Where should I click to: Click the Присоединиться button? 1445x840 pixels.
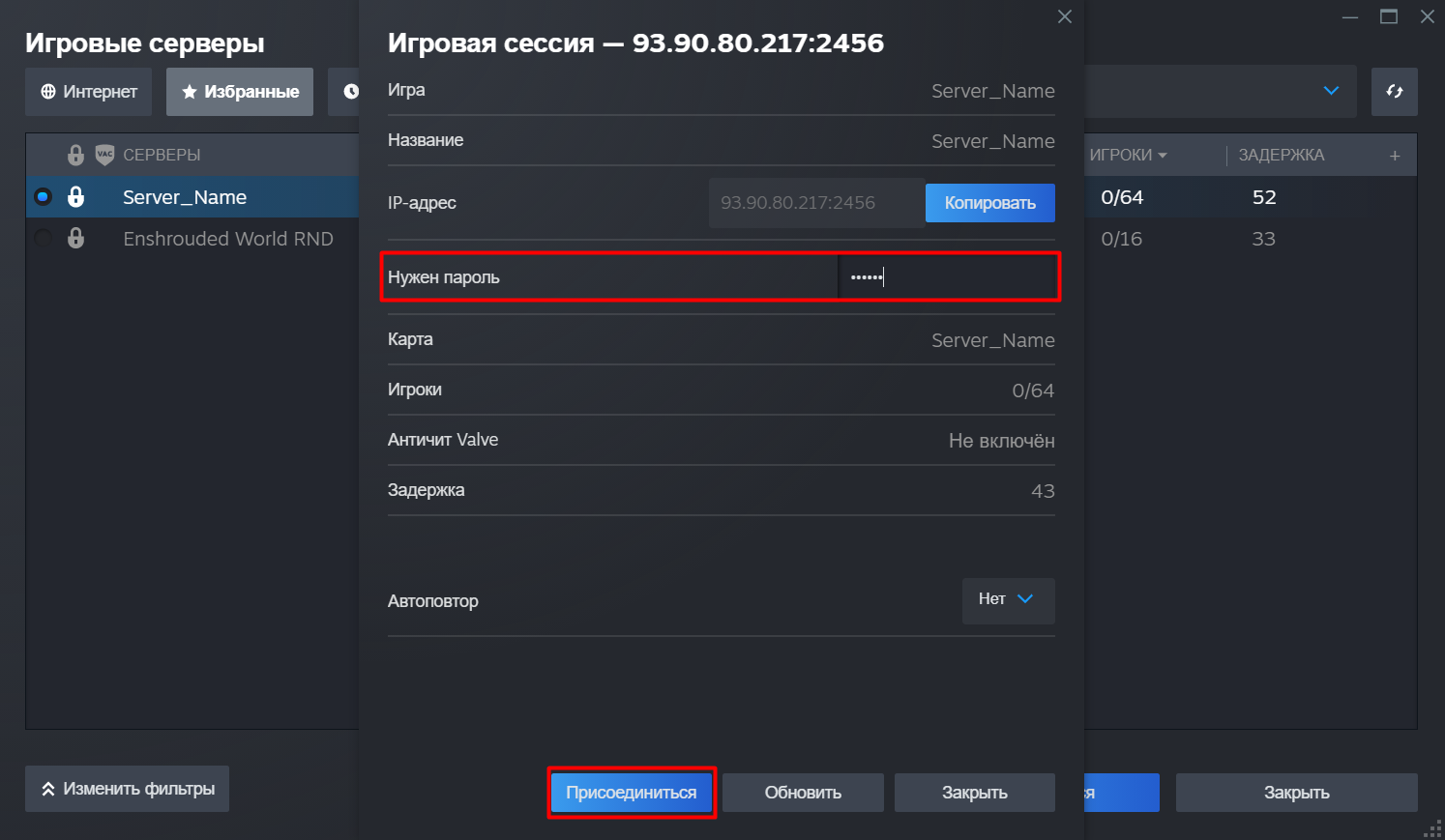point(632,793)
